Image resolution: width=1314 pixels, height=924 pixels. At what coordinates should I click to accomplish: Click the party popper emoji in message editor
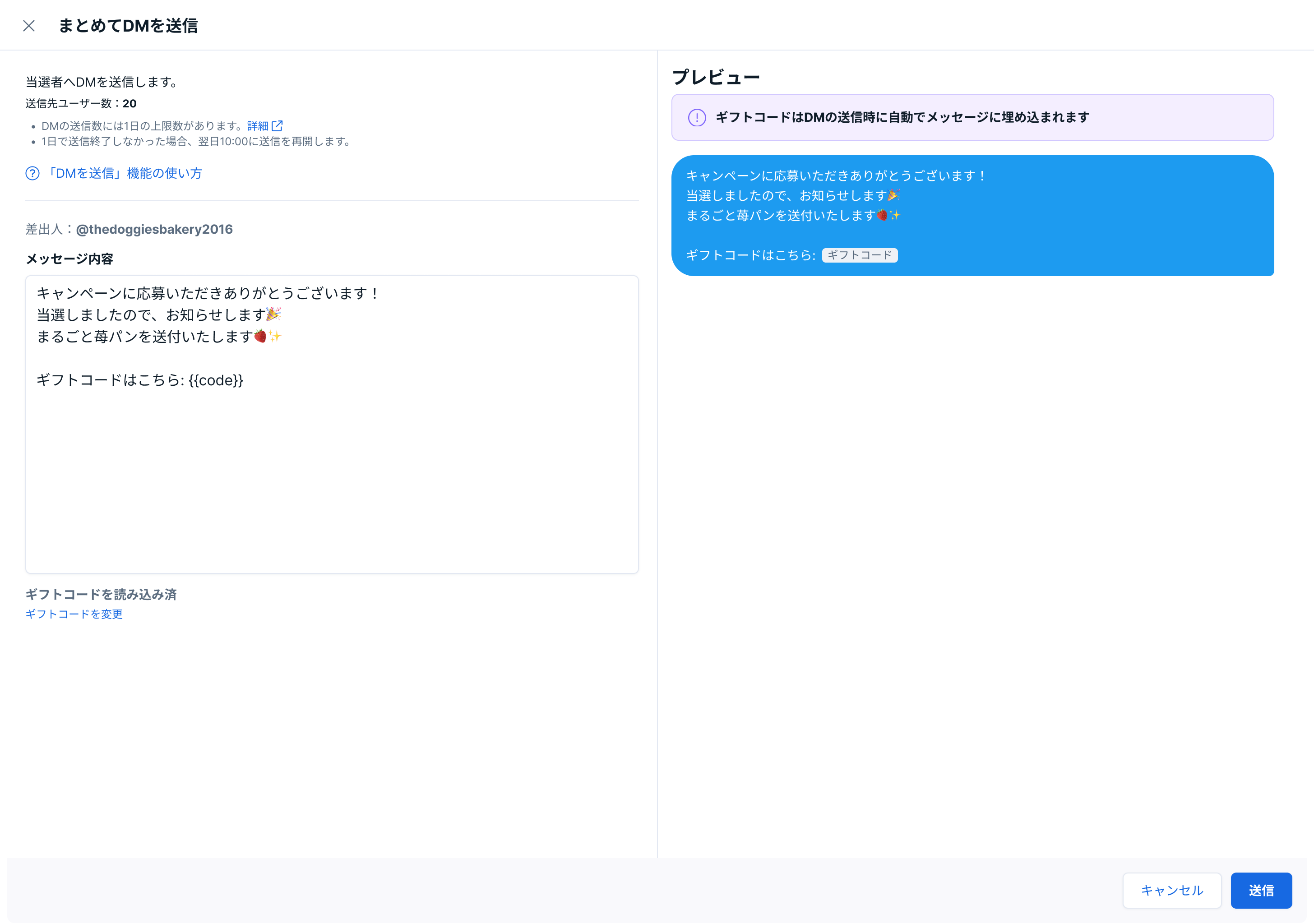[273, 314]
